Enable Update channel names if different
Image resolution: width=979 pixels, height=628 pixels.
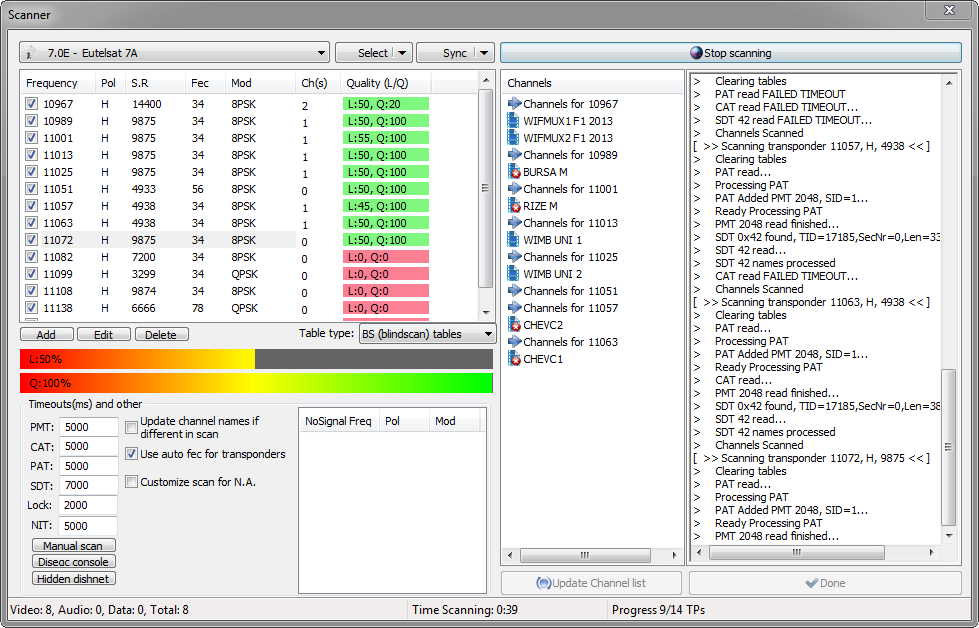tap(131, 427)
